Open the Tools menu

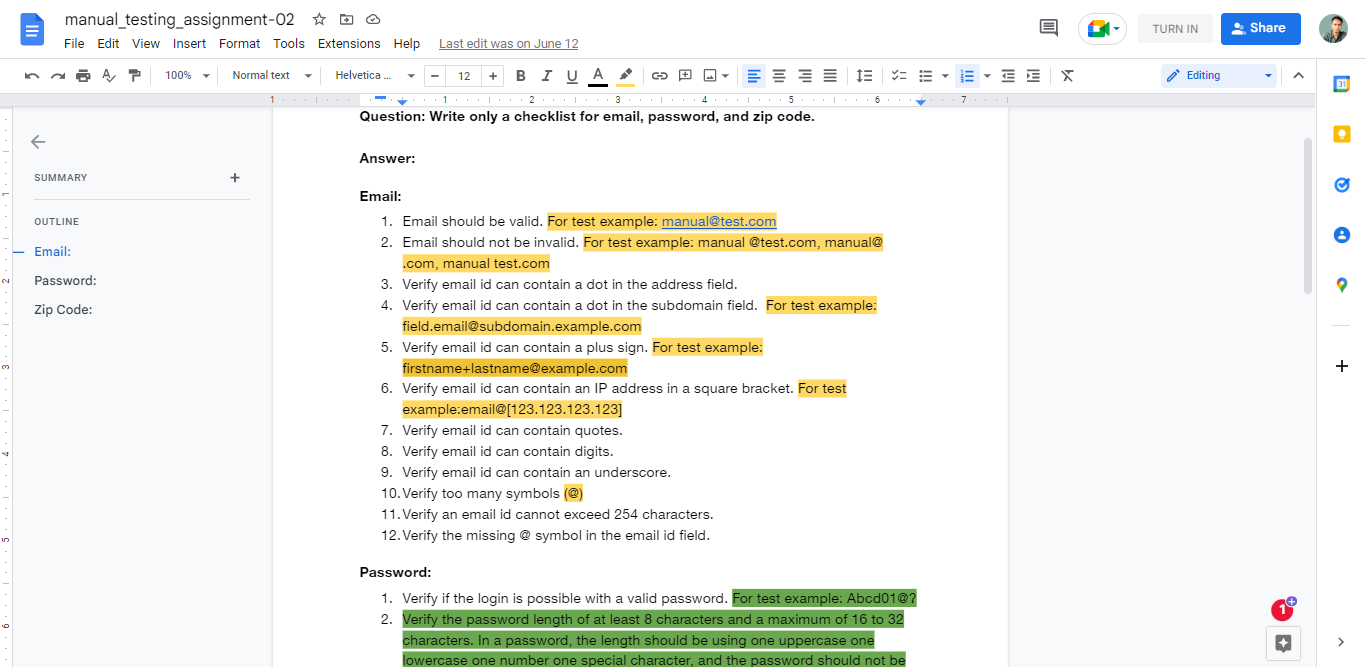click(x=289, y=44)
